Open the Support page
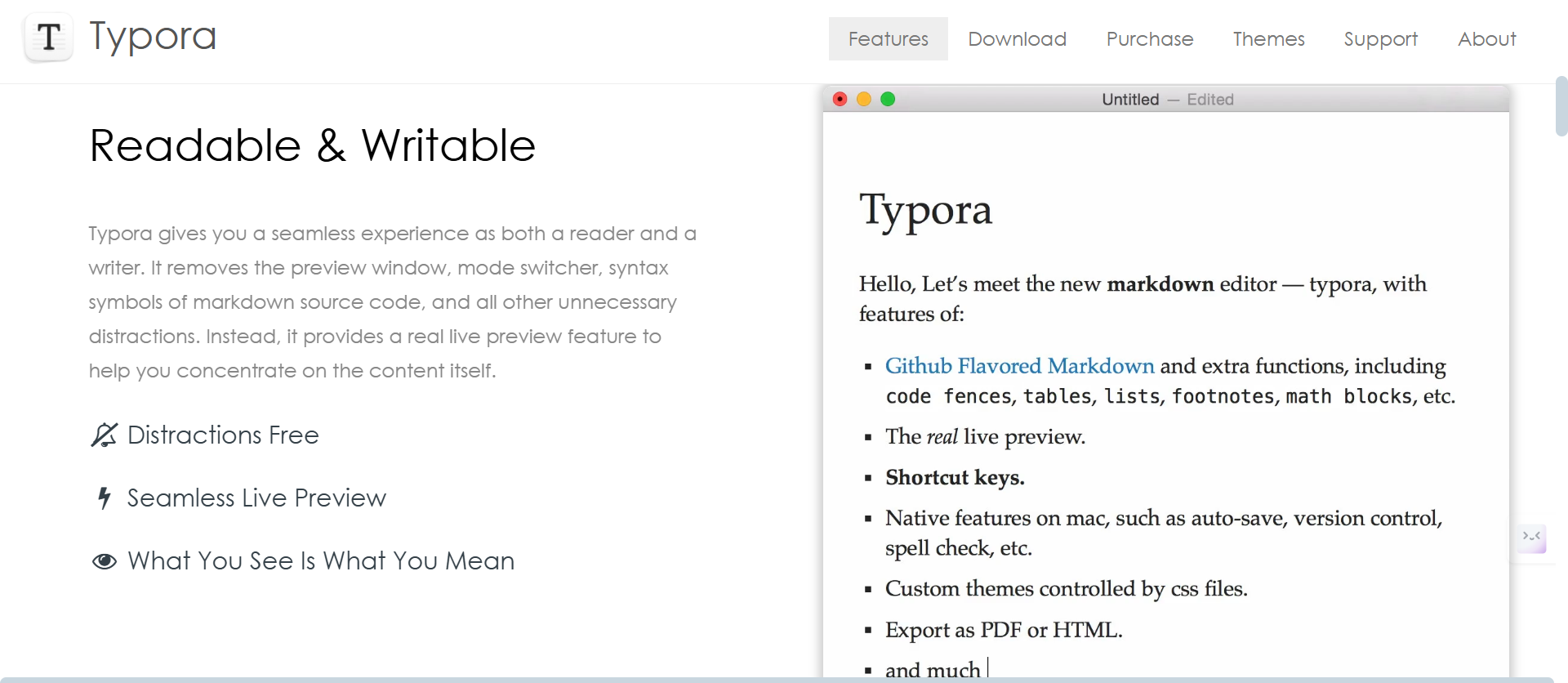Image resolution: width=1568 pixels, height=683 pixels. (1381, 39)
